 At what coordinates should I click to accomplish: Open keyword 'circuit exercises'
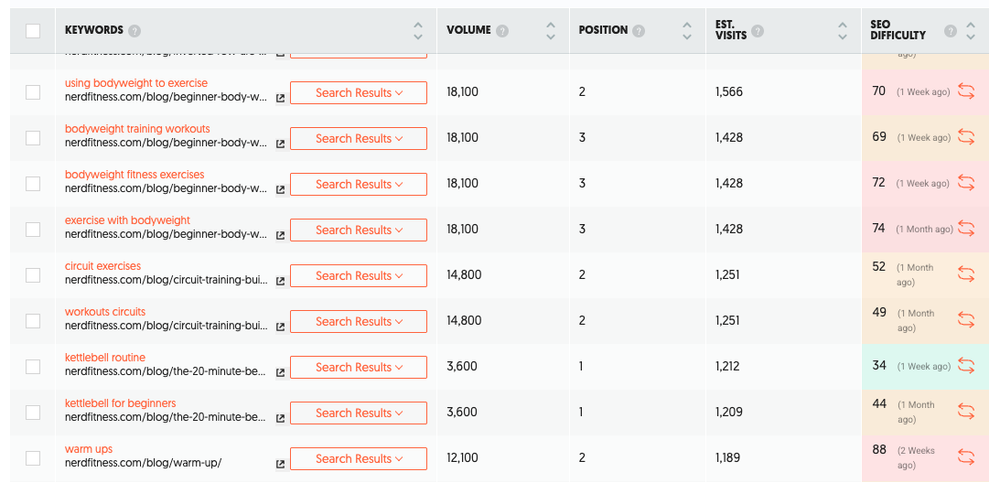[103, 266]
